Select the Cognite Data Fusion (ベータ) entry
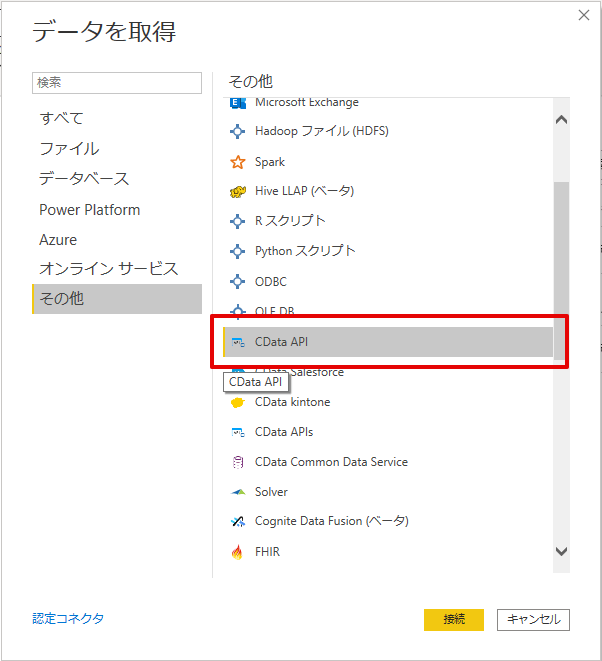The height and width of the screenshot is (661, 602). click(x=388, y=522)
